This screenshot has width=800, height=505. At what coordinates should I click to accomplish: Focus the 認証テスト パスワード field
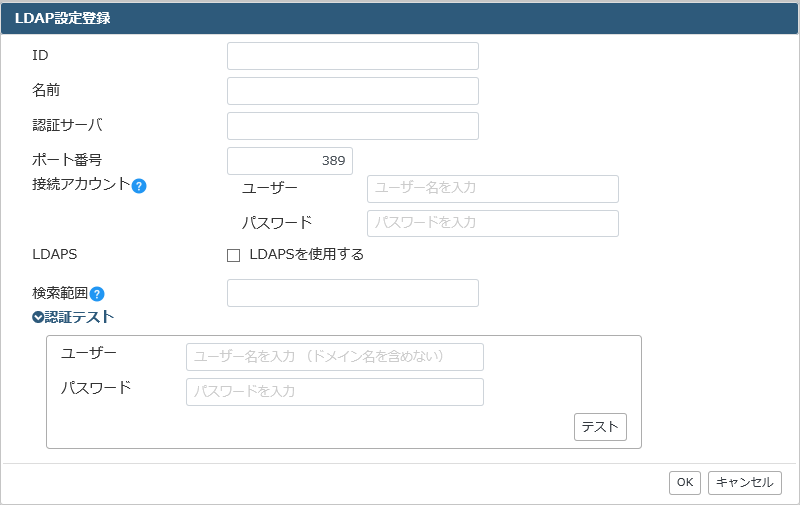(335, 392)
